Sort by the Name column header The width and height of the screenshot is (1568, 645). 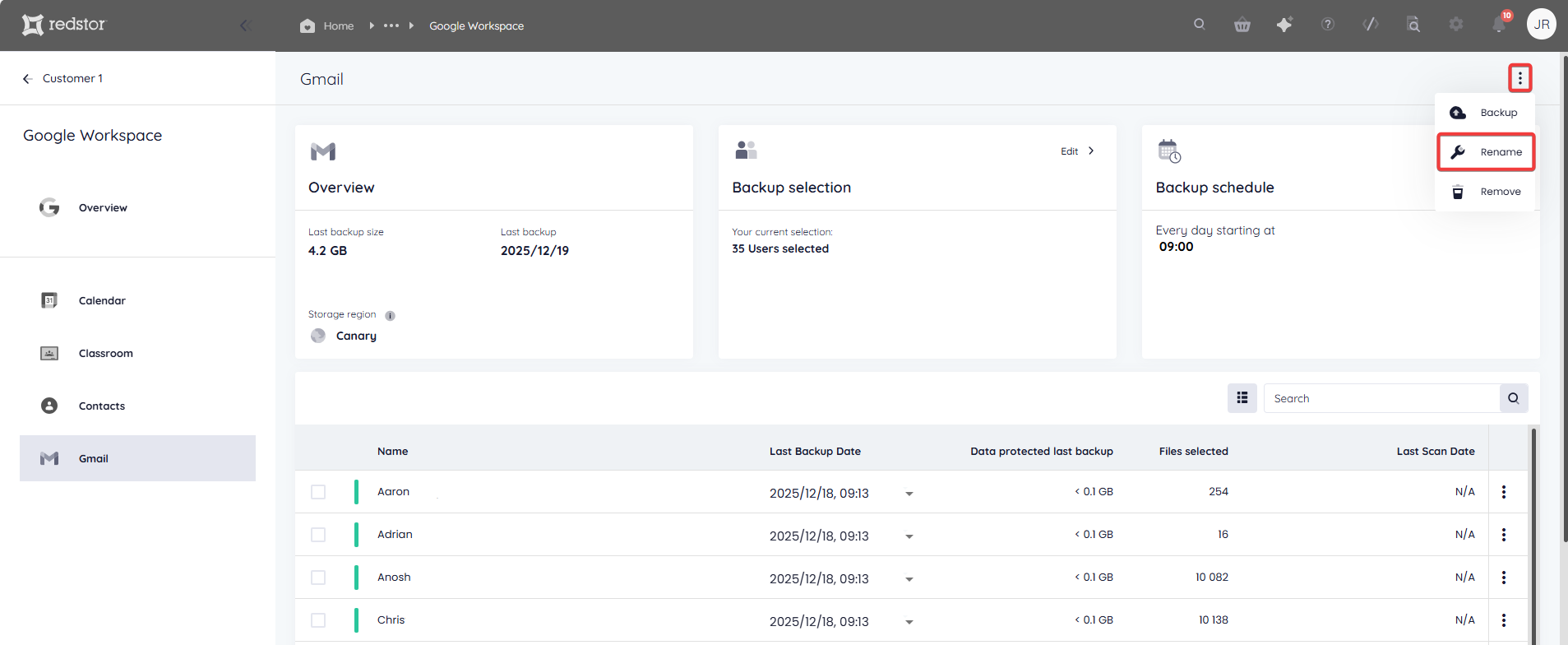(392, 452)
